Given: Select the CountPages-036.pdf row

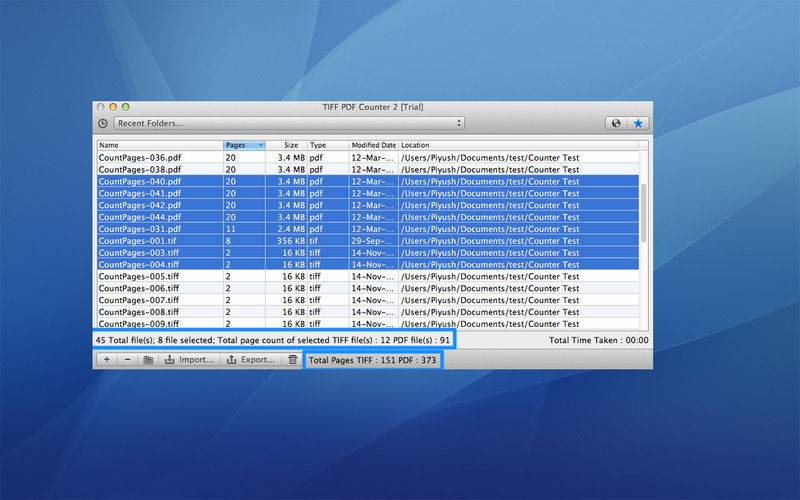Looking at the screenshot, I should pos(368,158).
